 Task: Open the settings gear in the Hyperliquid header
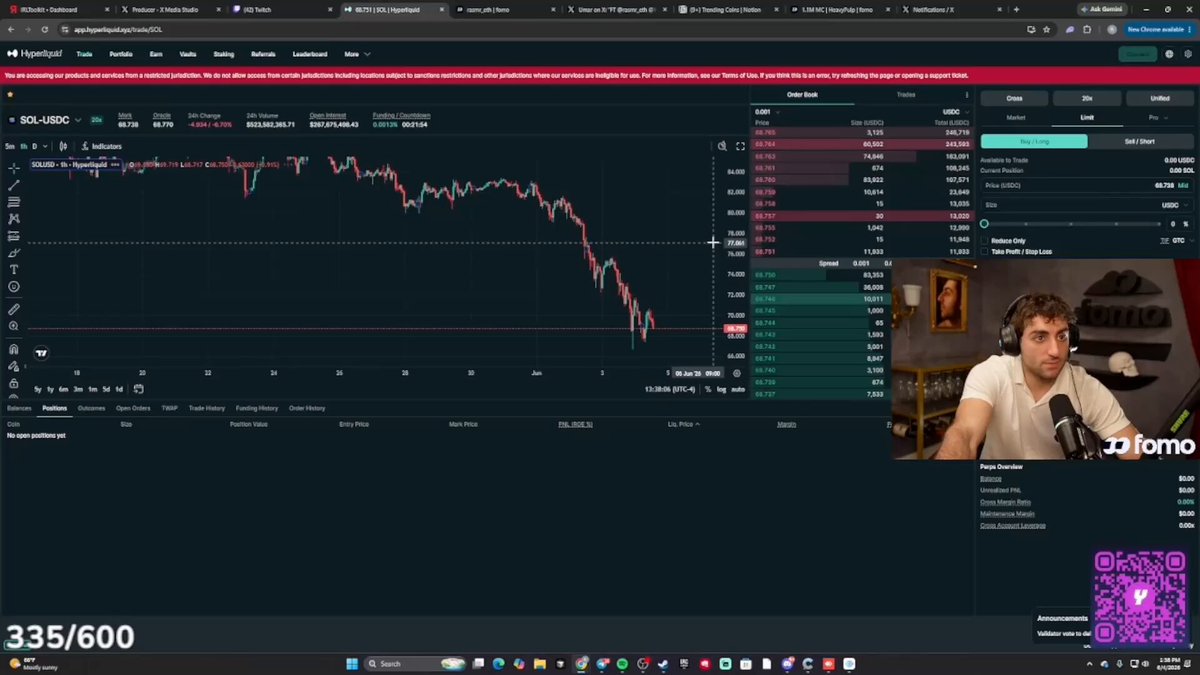(1188, 54)
